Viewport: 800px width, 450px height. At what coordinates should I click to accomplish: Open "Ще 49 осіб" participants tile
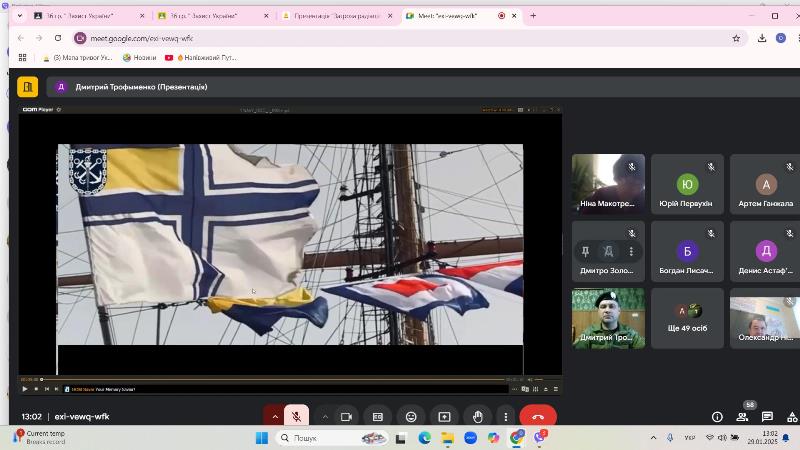click(687, 319)
